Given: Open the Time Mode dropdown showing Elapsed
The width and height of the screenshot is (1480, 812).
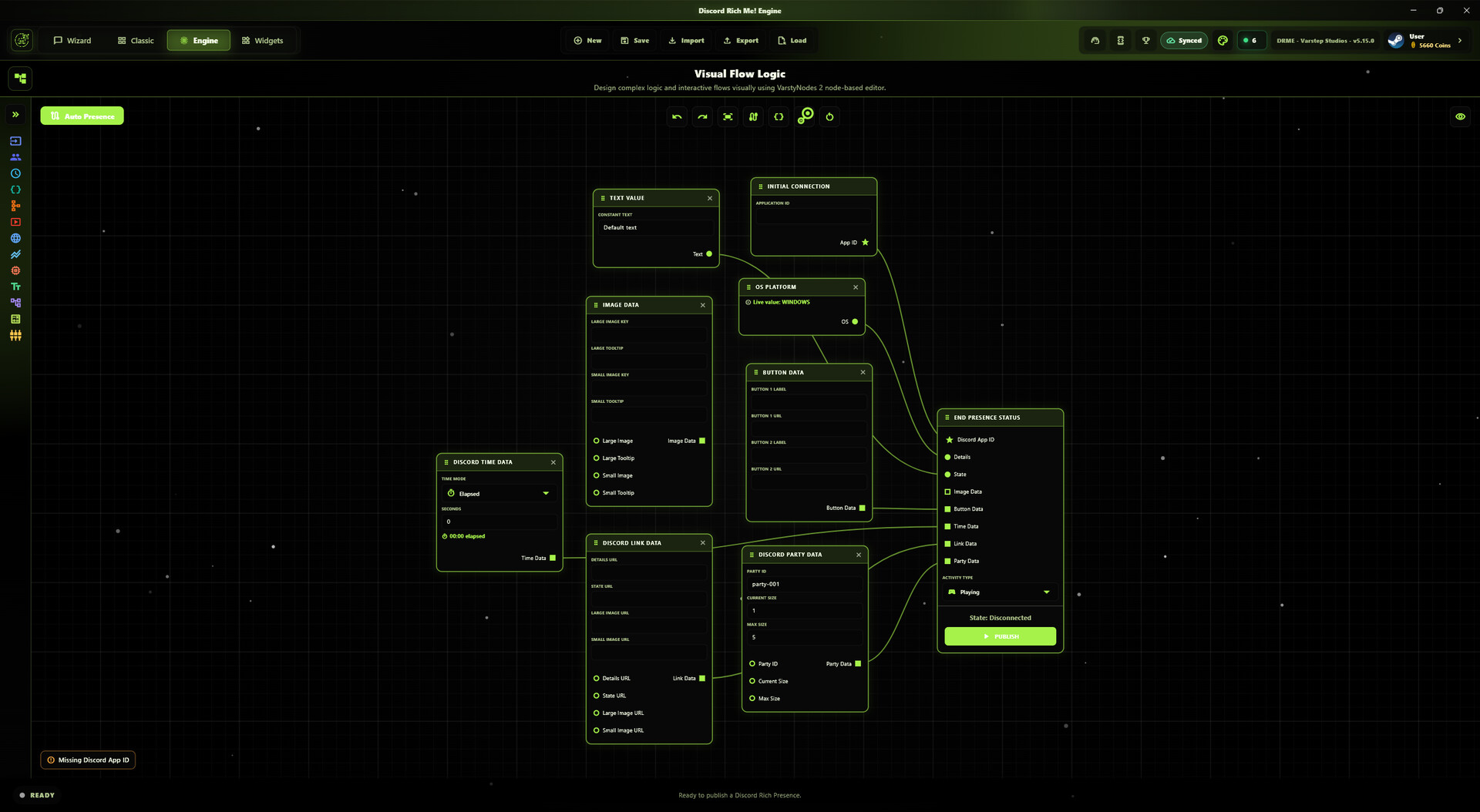Looking at the screenshot, I should [x=499, y=494].
